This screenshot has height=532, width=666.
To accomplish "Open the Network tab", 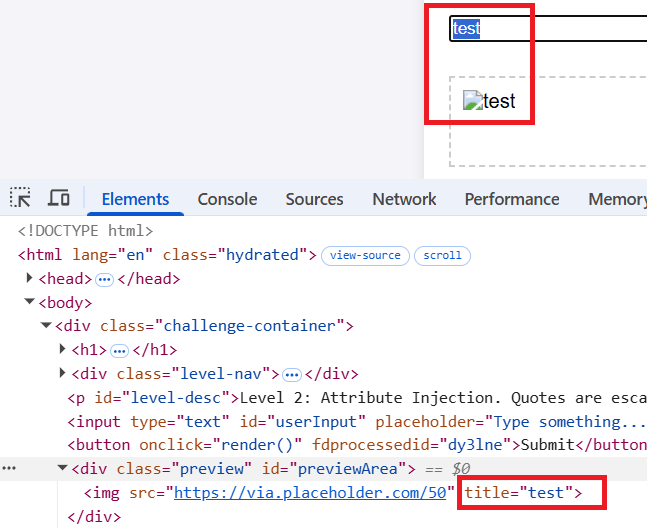I will click(x=404, y=199).
